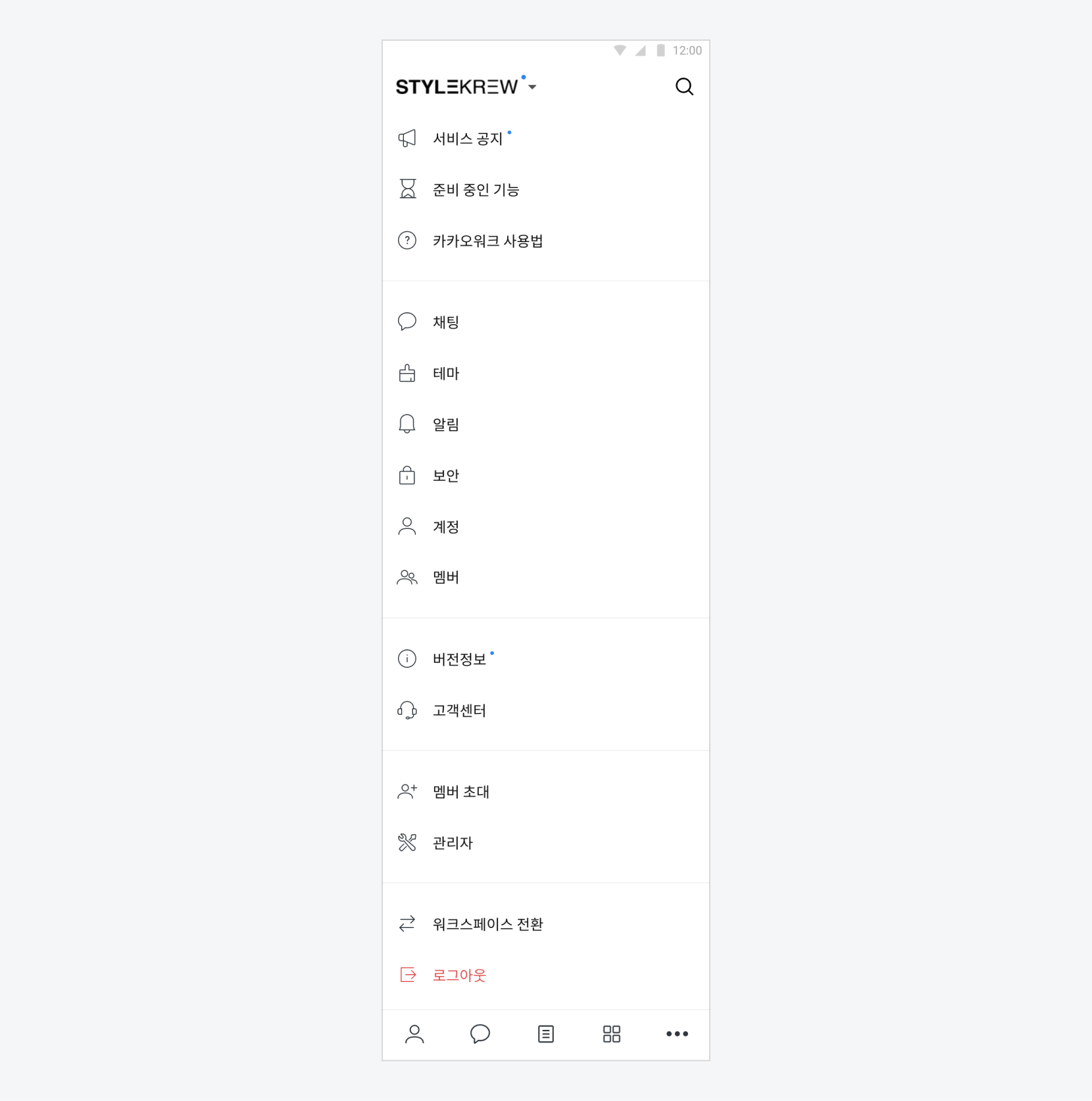Click the hourglass upcoming features icon
This screenshot has height=1101, width=1092.
(x=407, y=189)
